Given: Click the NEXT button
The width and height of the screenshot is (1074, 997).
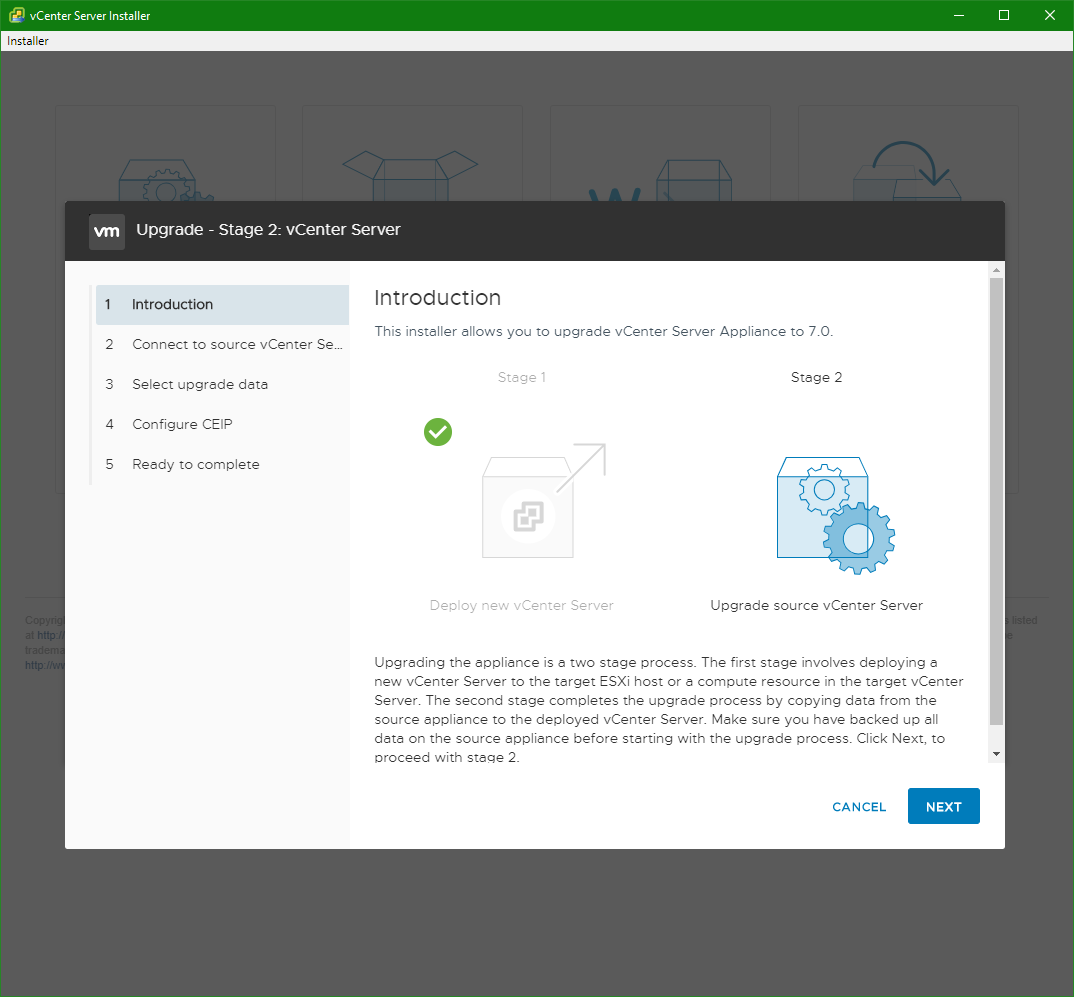Looking at the screenshot, I should (x=943, y=806).
